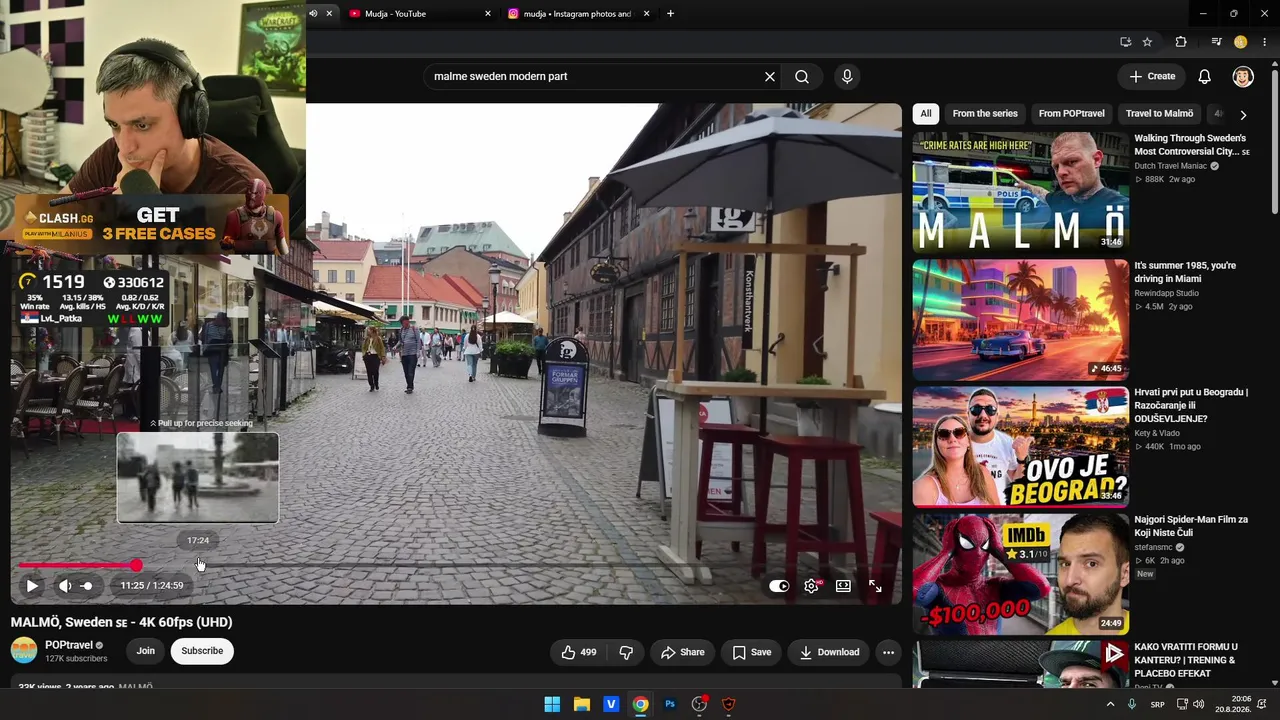Open the OVO JE BEOGRAD video thumbnail

click(x=1020, y=447)
